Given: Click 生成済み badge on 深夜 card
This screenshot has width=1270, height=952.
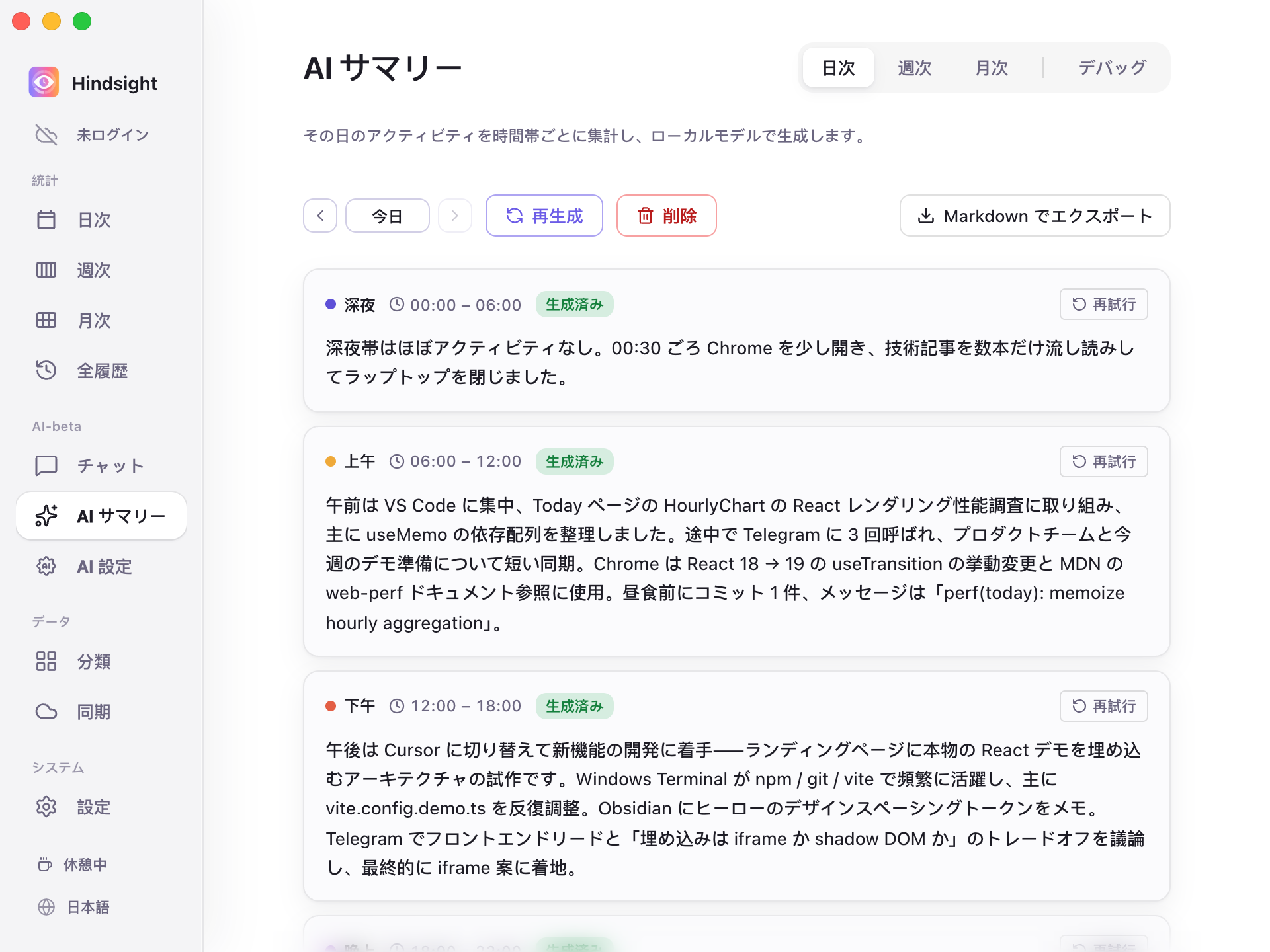Looking at the screenshot, I should pos(575,304).
